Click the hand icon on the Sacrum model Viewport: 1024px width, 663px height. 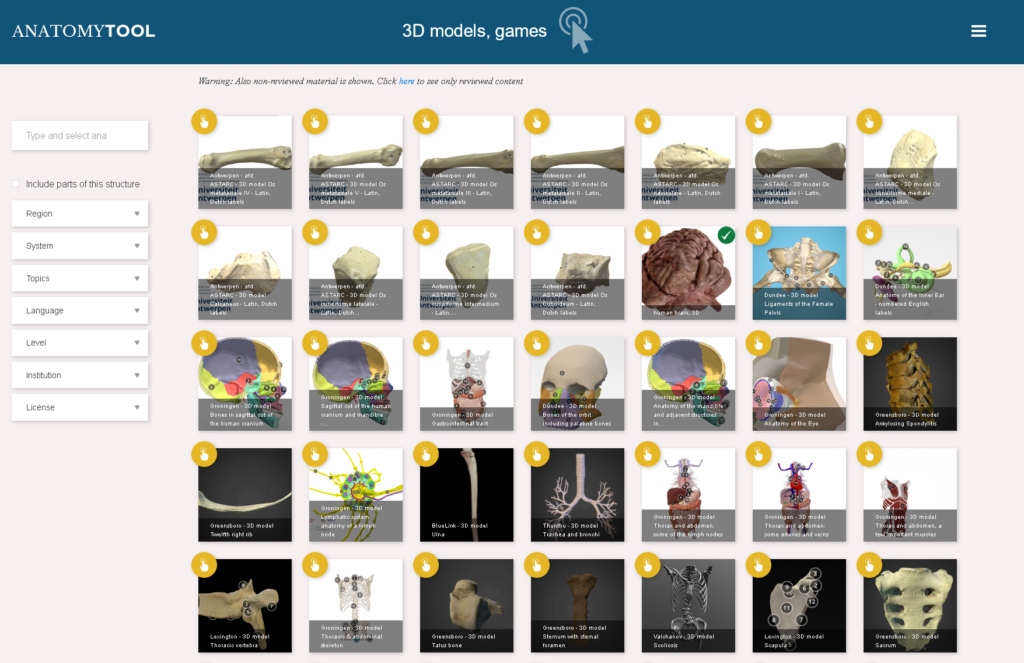(868, 566)
